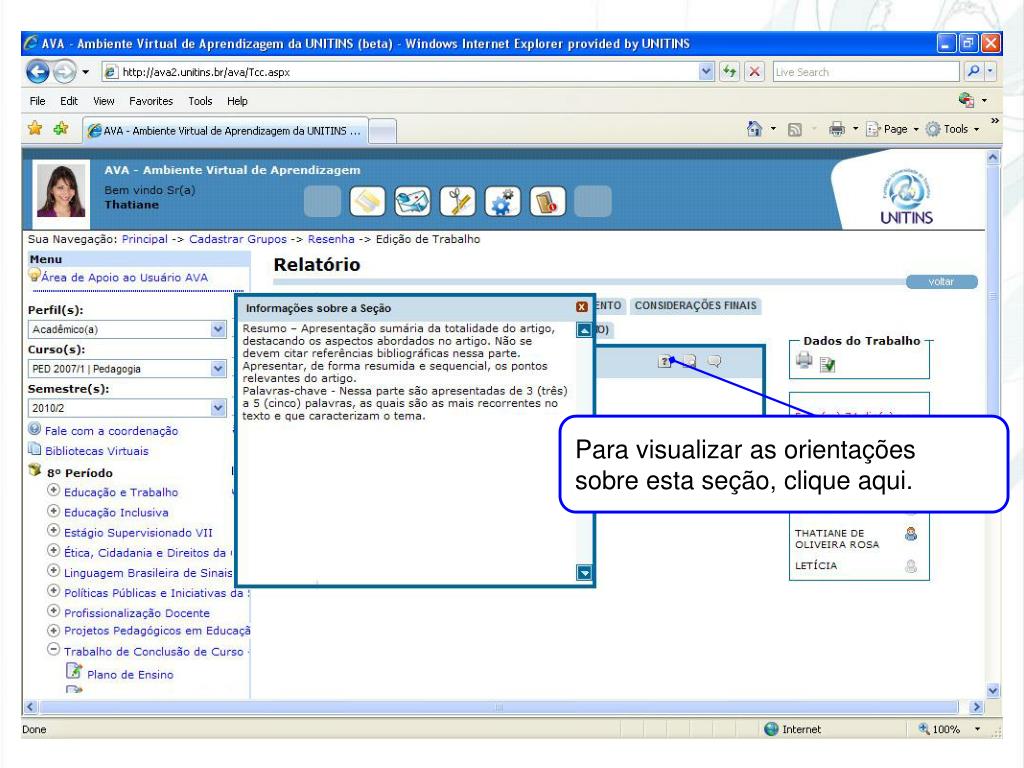The image size is (1024, 768).
Task: Expand the Políticas Públicas e Iniciativas node
Action: pos(54,591)
